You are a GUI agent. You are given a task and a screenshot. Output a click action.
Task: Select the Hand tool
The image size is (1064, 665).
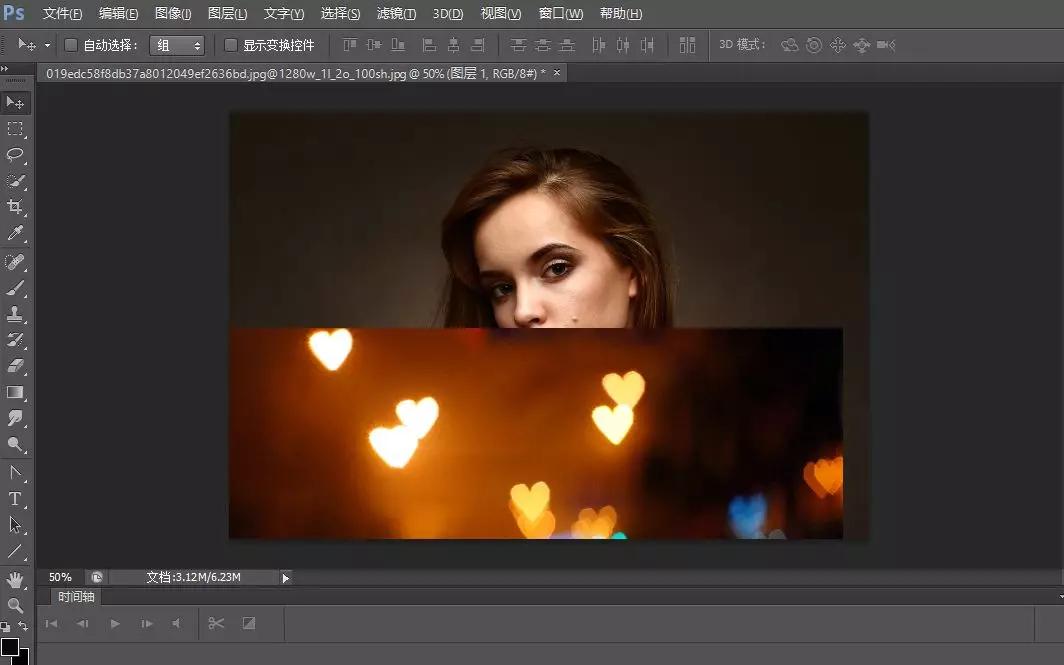[x=15, y=580]
